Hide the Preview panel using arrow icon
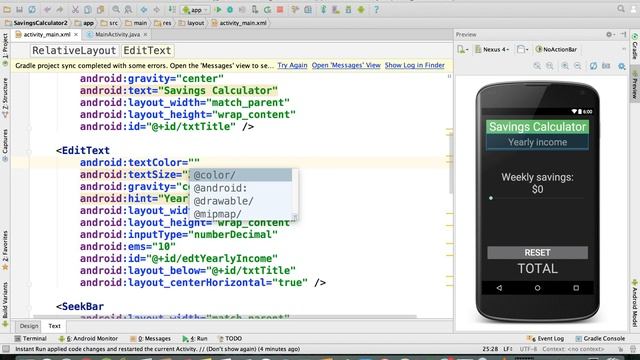640x360 pixels. point(623,35)
